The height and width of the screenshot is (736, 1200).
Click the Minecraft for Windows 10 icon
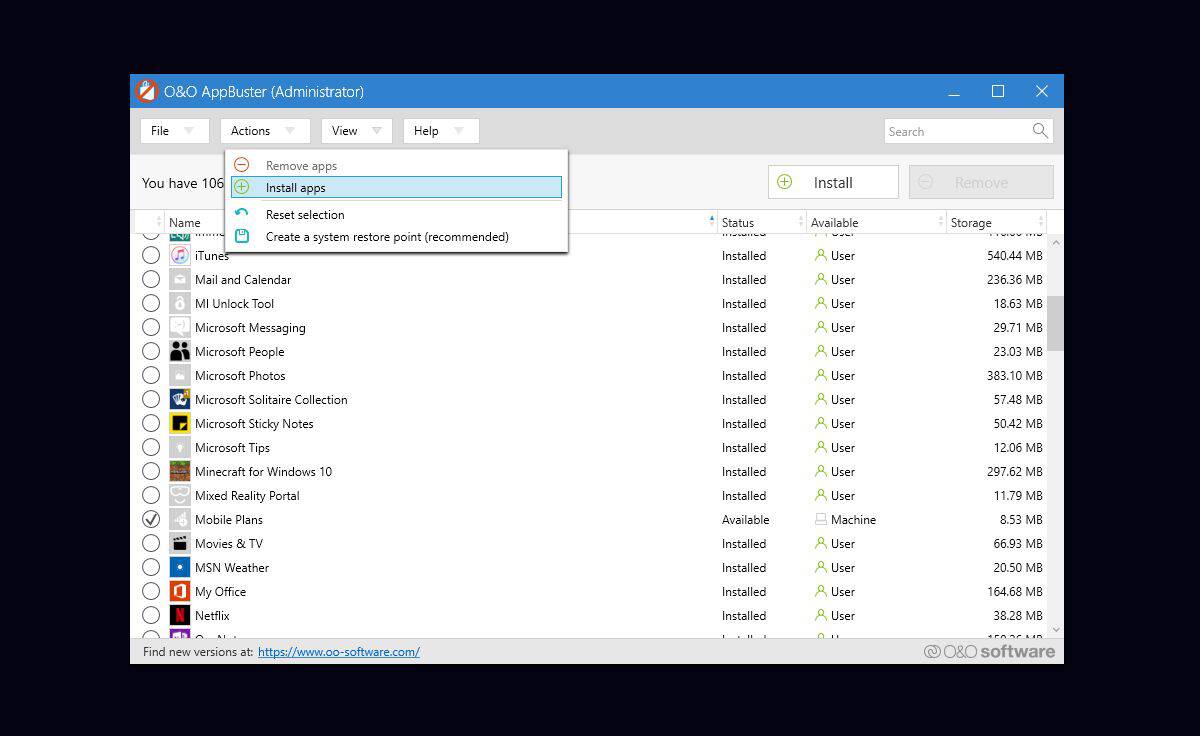click(180, 472)
